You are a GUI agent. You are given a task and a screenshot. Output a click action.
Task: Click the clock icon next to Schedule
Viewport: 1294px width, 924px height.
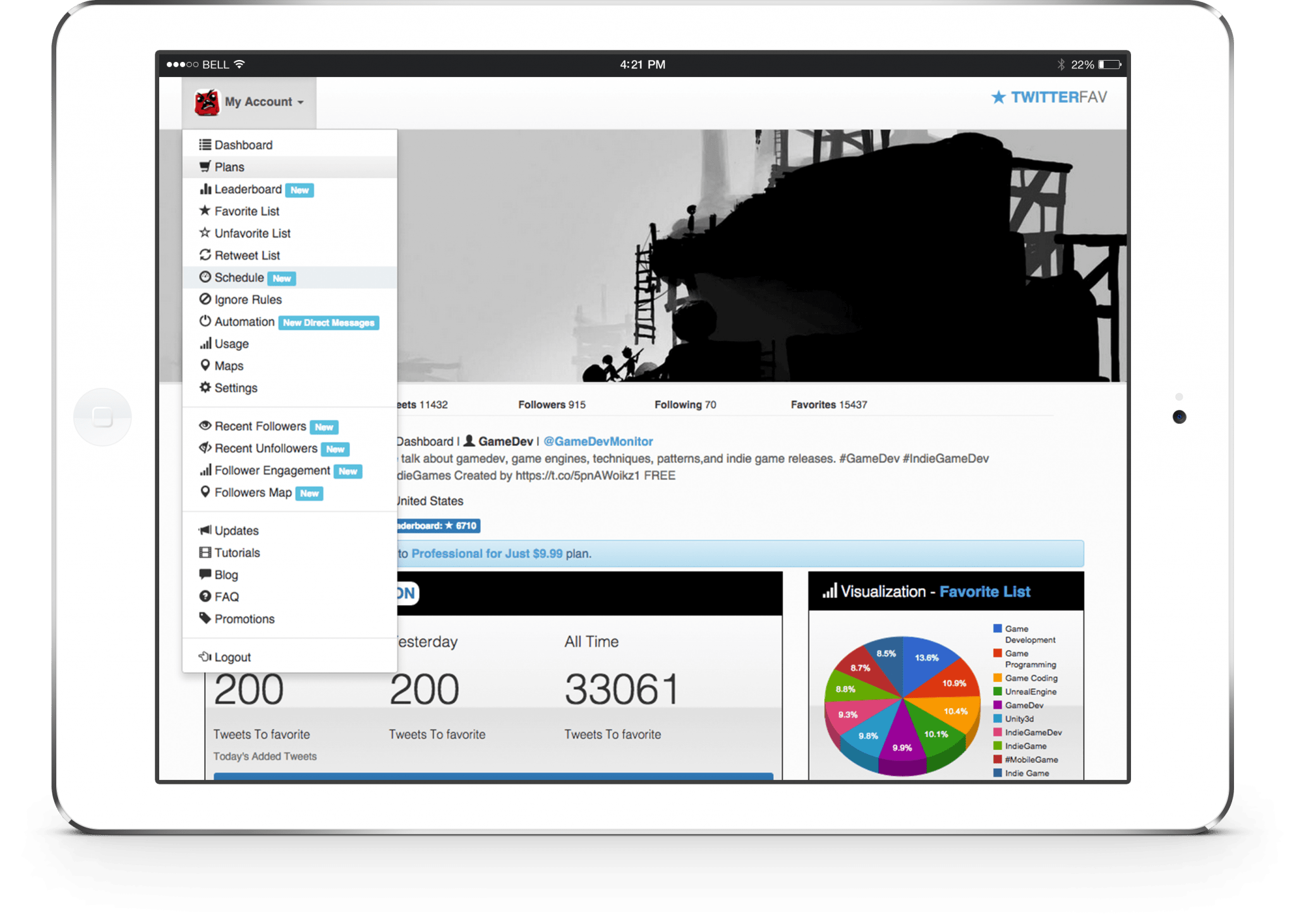click(205, 277)
